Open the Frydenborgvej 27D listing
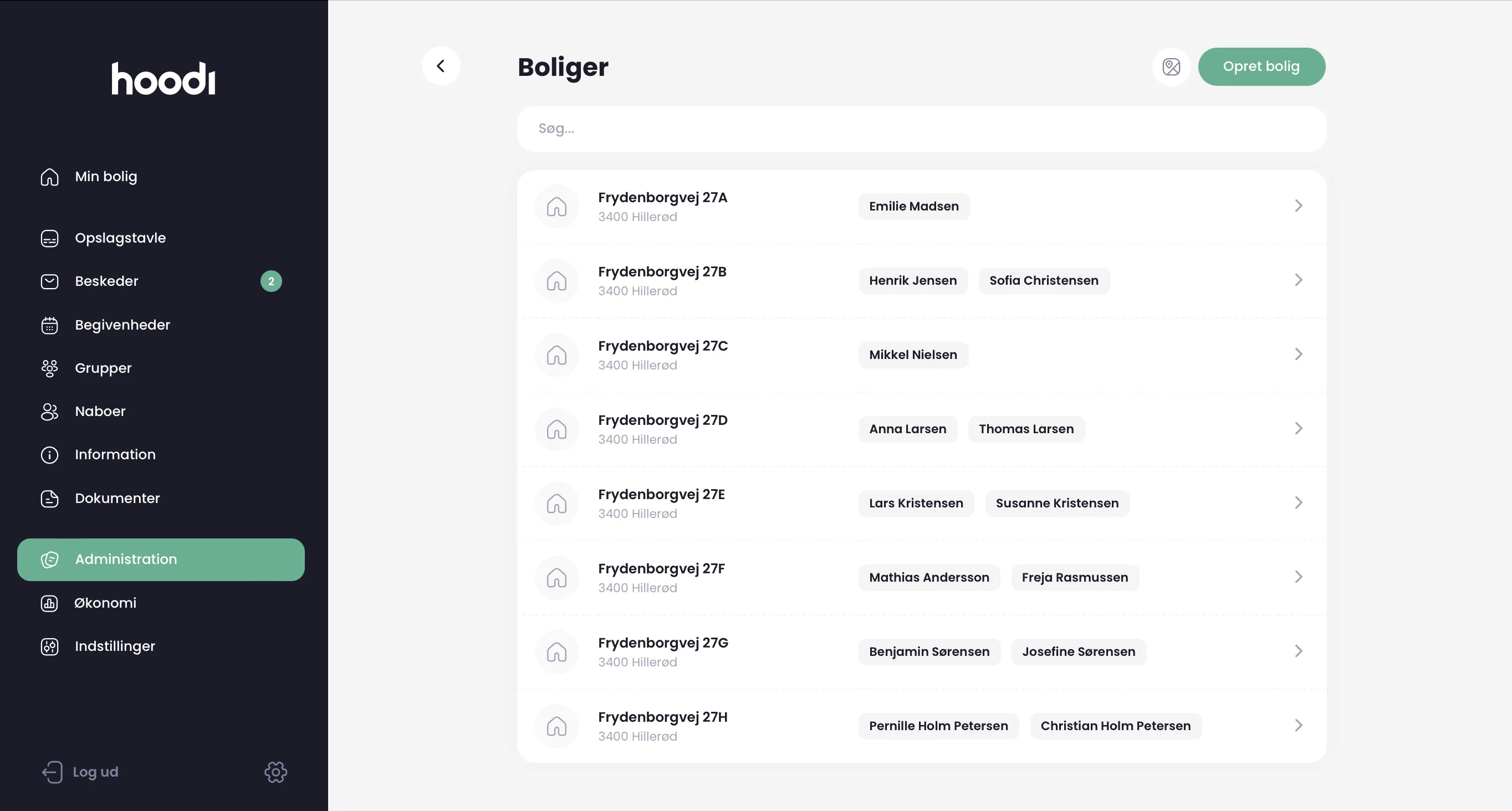This screenshot has width=1512, height=811. click(x=922, y=429)
